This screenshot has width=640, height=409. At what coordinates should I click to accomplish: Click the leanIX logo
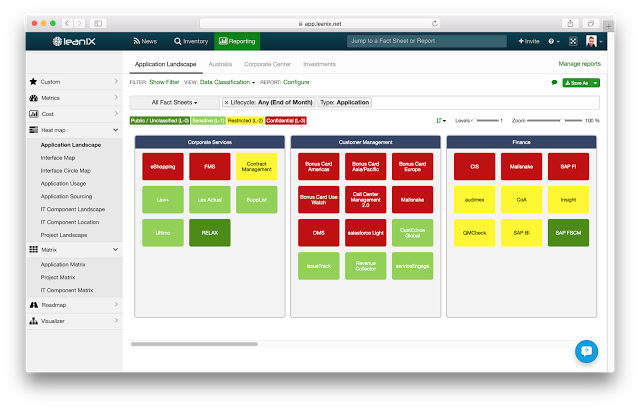[x=74, y=41]
